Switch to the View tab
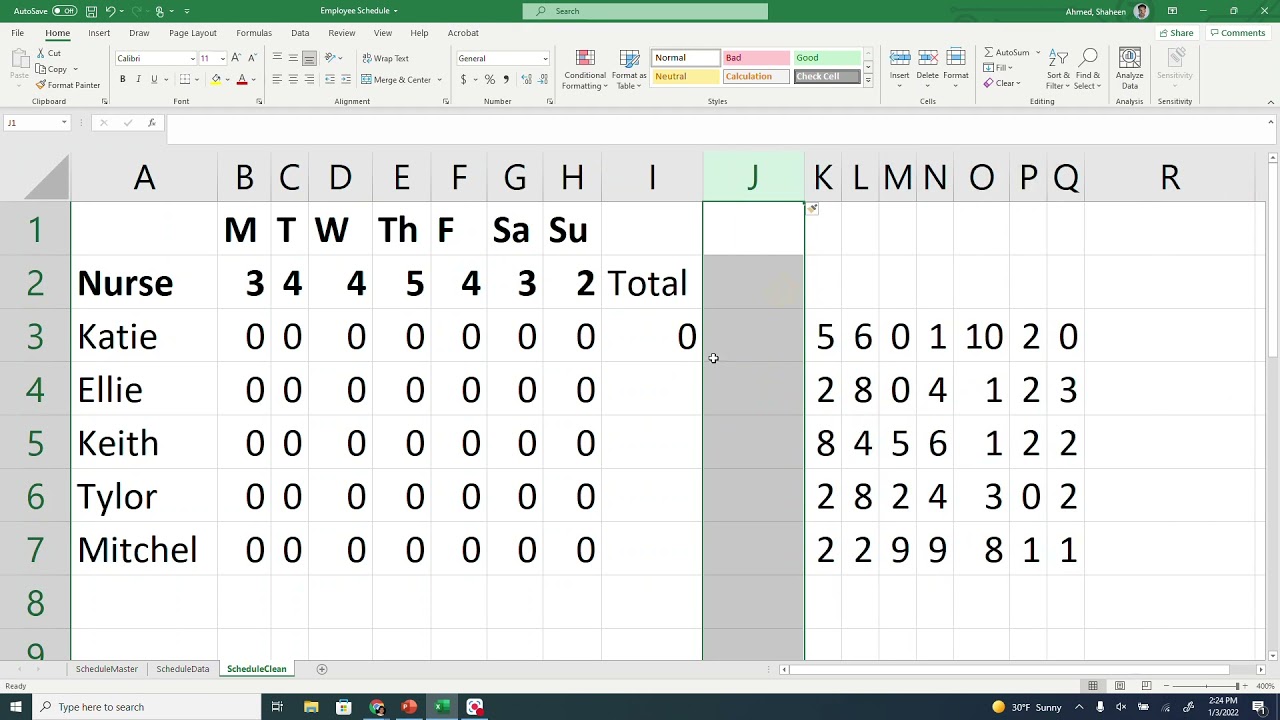1280x720 pixels. tap(383, 33)
